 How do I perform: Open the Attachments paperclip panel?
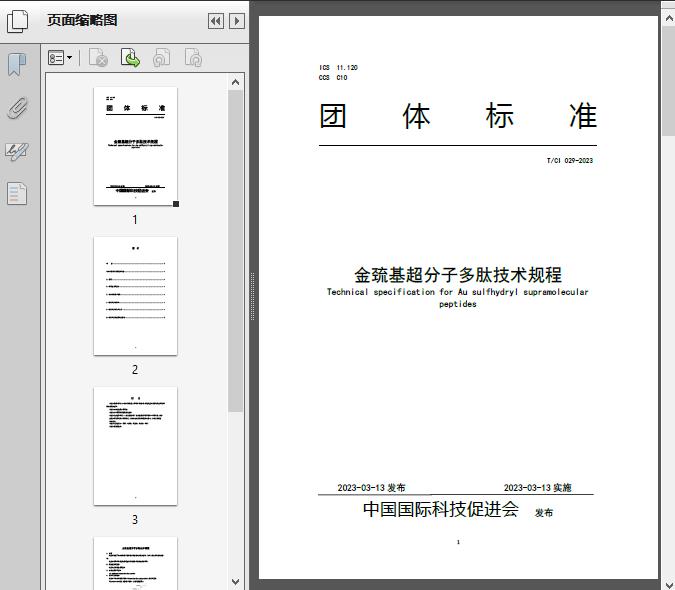(17, 108)
